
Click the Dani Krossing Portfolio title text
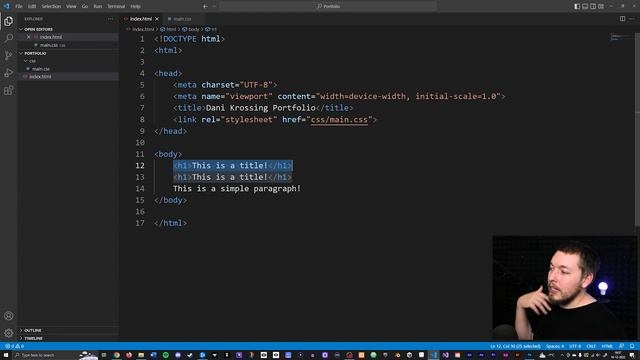point(260,108)
